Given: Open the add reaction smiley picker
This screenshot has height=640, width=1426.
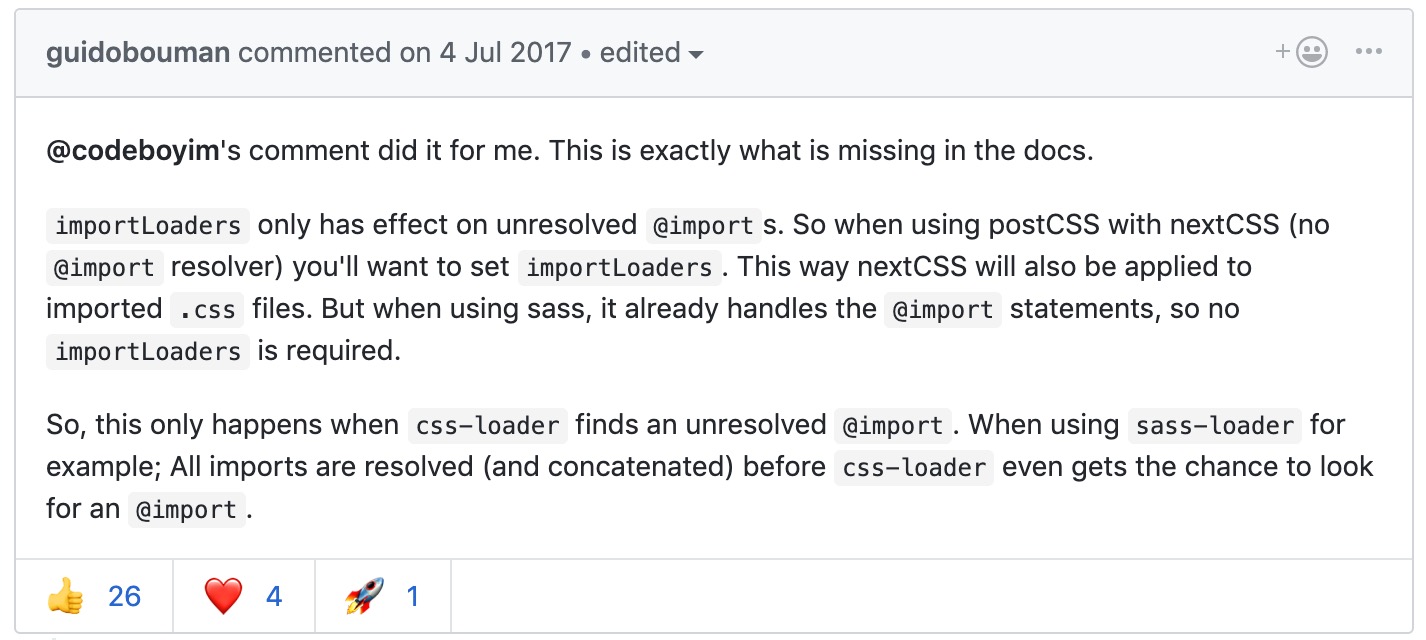Looking at the screenshot, I should (x=1302, y=52).
